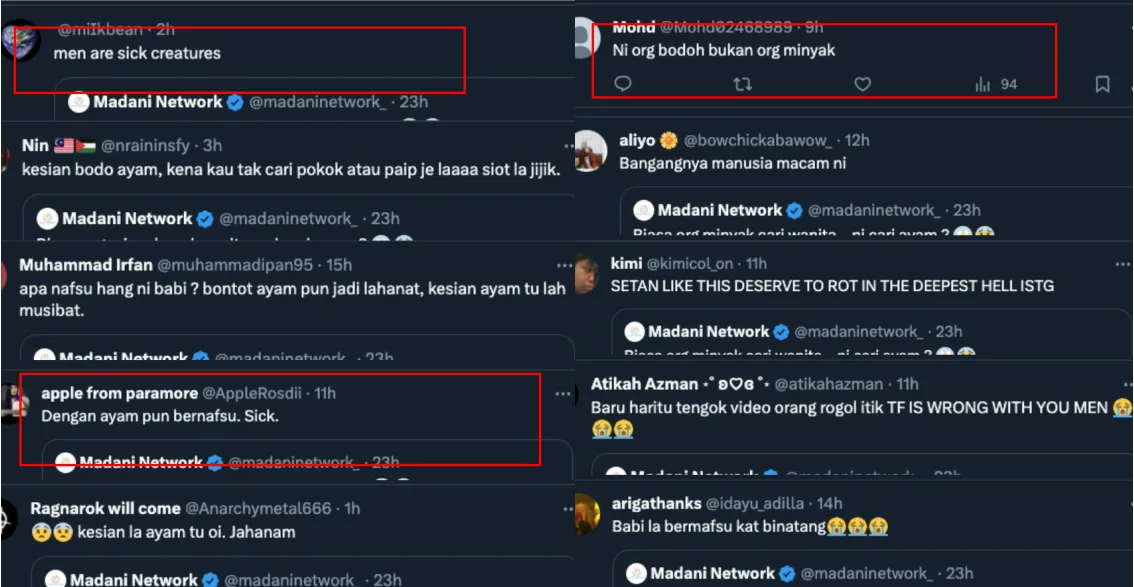Open the arigathanks profile name

tap(655, 503)
